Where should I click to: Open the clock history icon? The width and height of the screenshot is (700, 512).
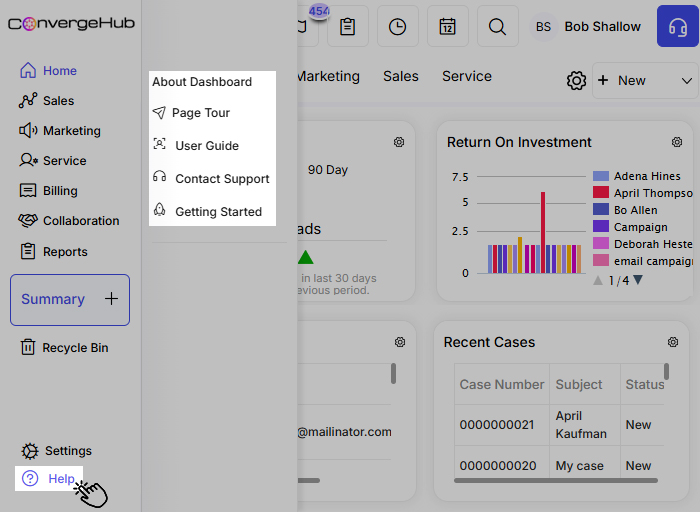(x=398, y=27)
